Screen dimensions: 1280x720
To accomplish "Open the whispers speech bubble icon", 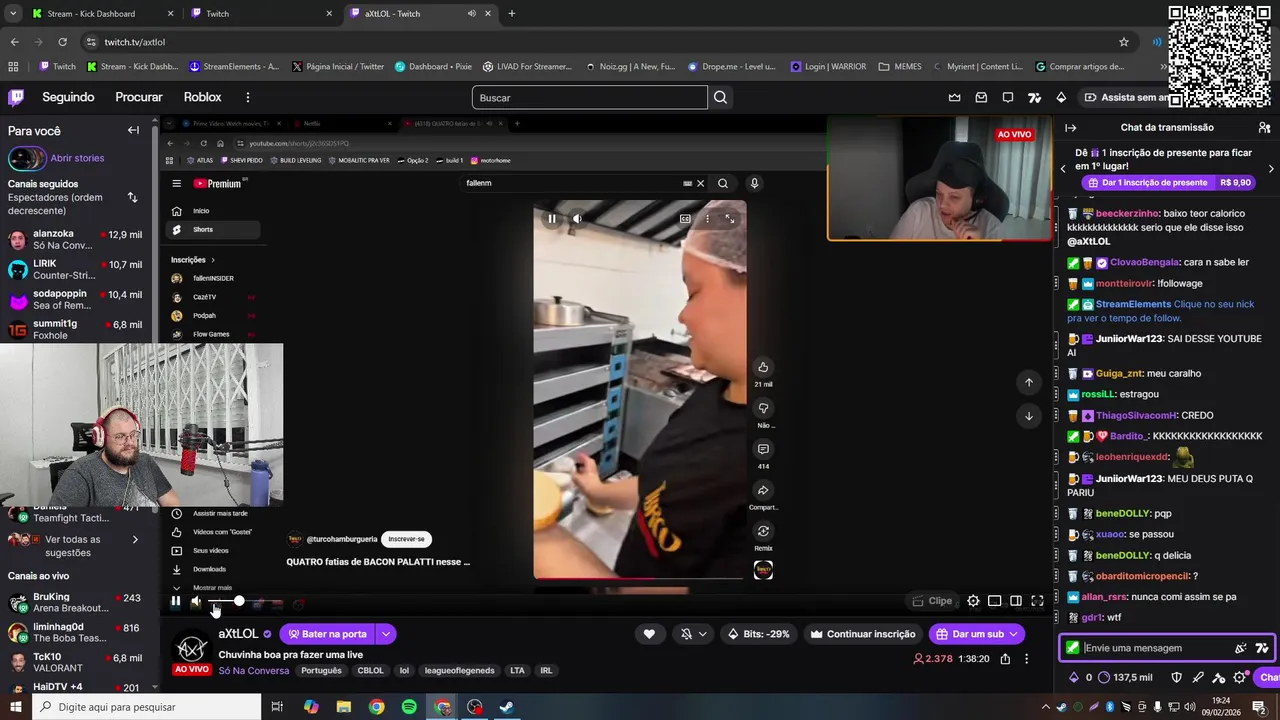I will (1008, 97).
